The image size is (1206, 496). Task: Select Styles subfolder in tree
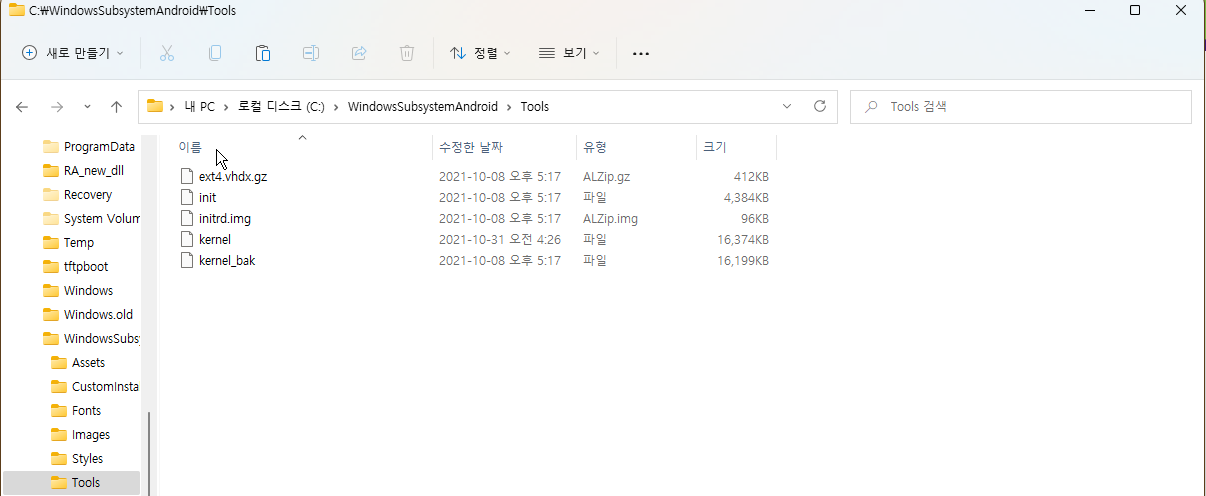(x=77, y=458)
